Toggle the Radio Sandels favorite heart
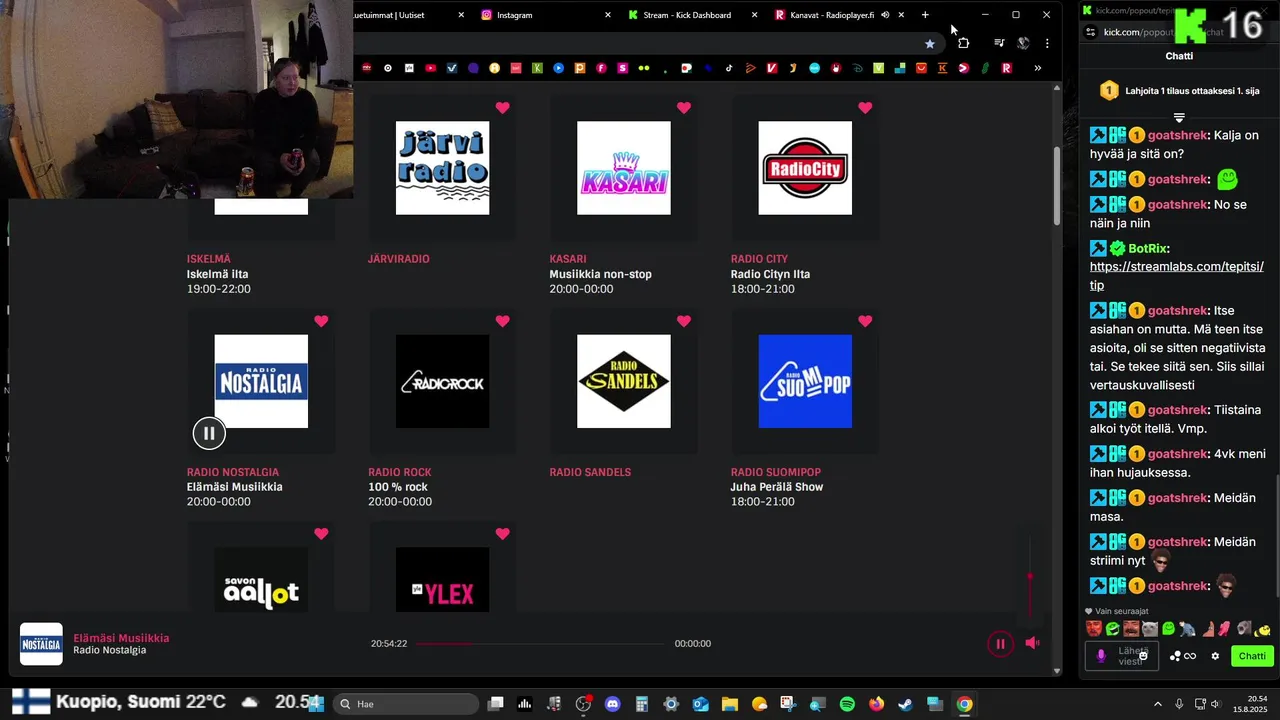The height and width of the screenshot is (720, 1280). [x=684, y=321]
